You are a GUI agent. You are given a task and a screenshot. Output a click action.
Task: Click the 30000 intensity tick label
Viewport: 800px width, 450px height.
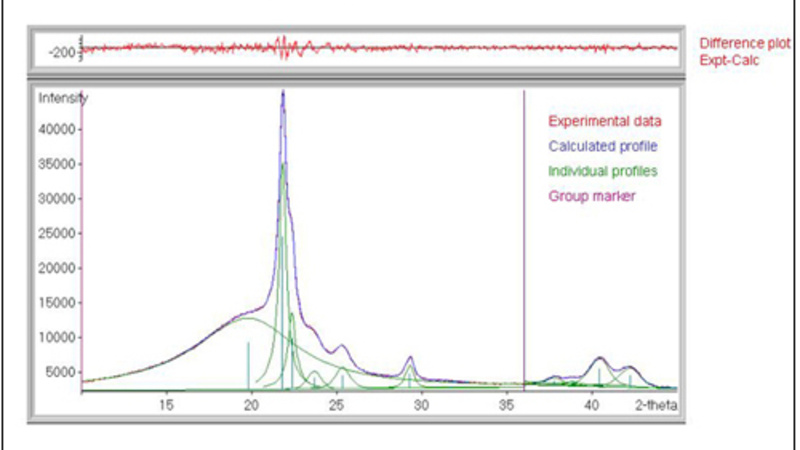pos(57,199)
